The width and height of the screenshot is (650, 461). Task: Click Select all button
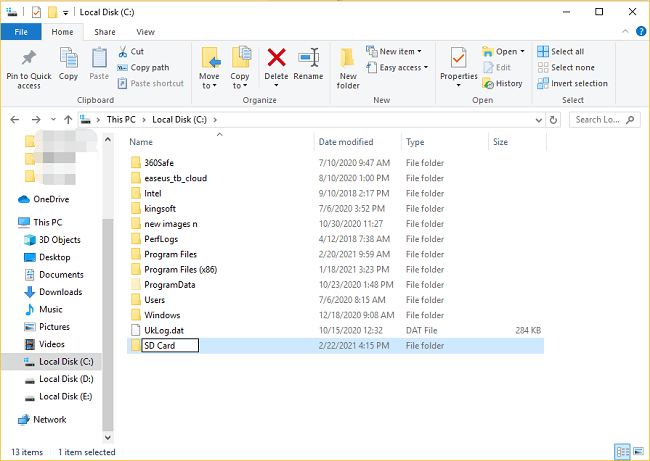[x=561, y=51]
